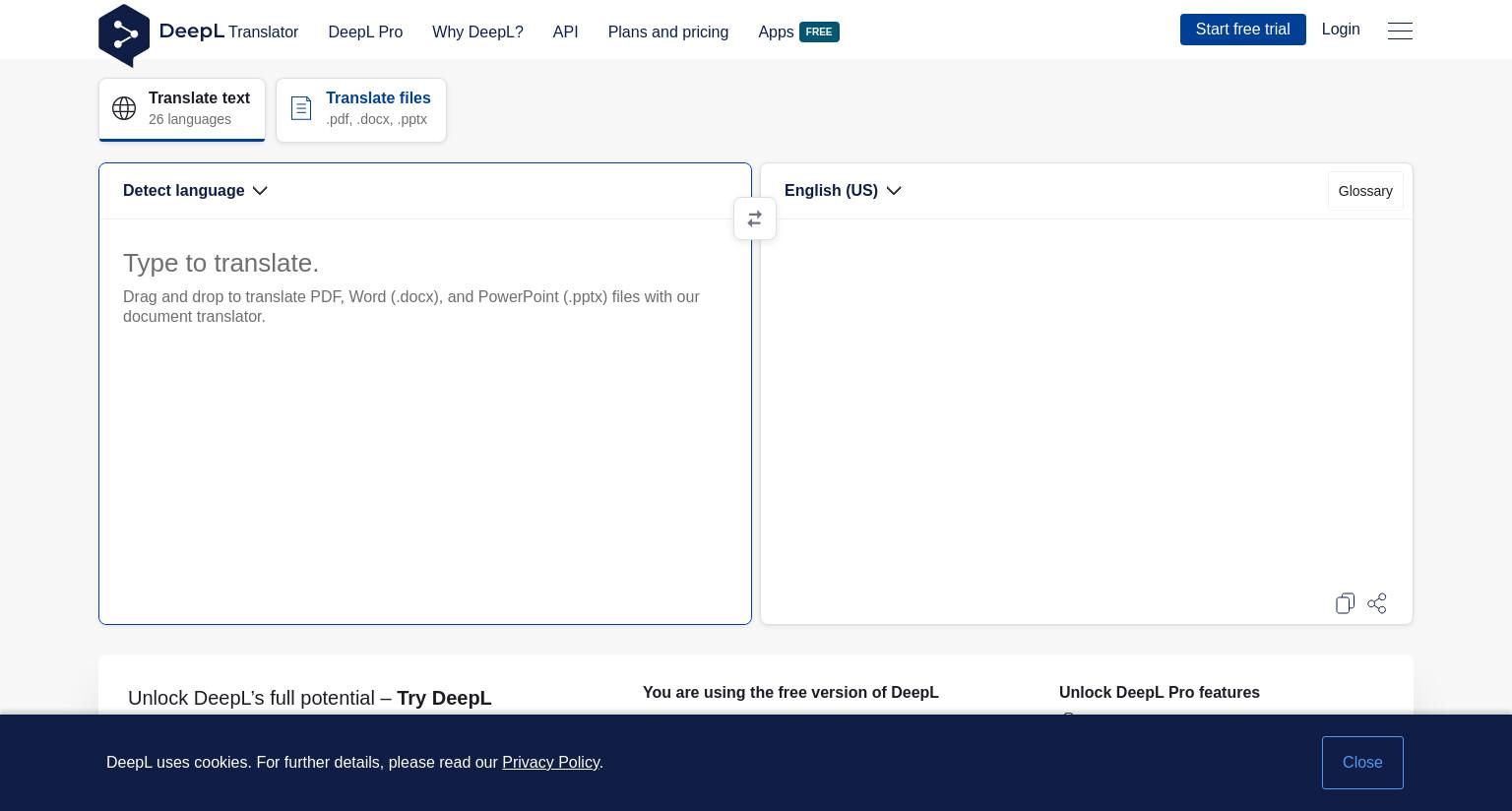Switch to the Translate files tab

coord(361,109)
